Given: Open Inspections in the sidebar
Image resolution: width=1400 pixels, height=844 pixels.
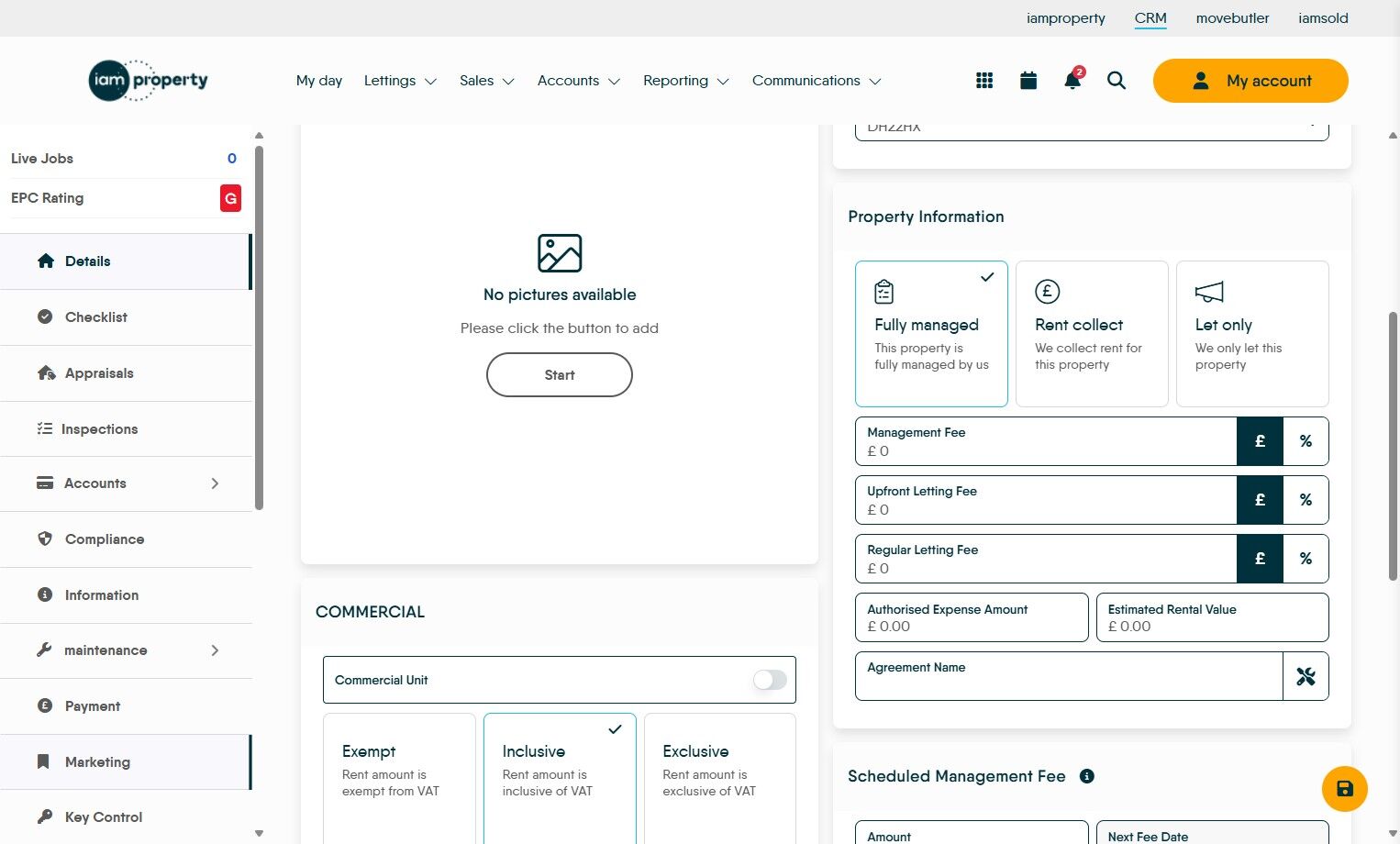Looking at the screenshot, I should [126, 428].
